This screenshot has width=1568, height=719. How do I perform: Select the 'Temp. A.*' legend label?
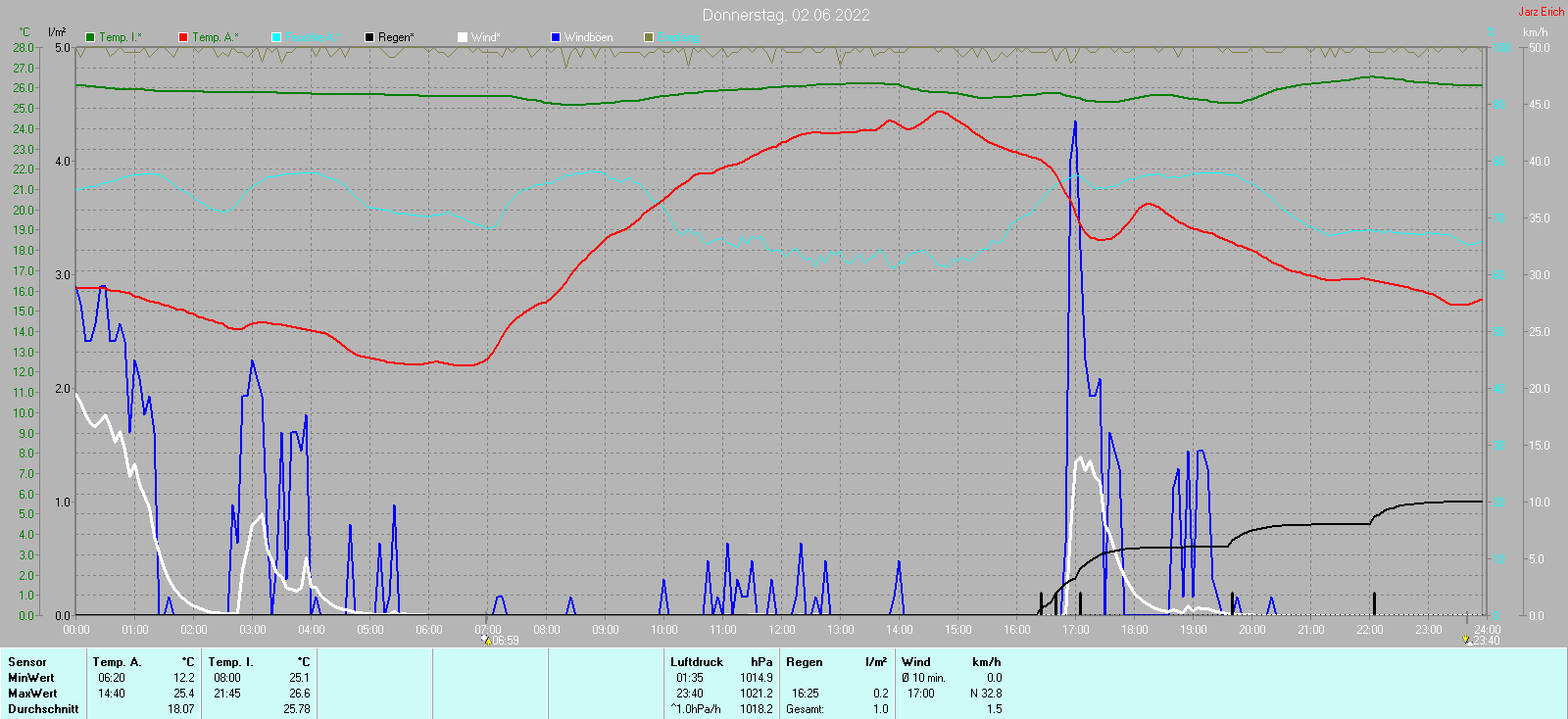pyautogui.click(x=215, y=37)
